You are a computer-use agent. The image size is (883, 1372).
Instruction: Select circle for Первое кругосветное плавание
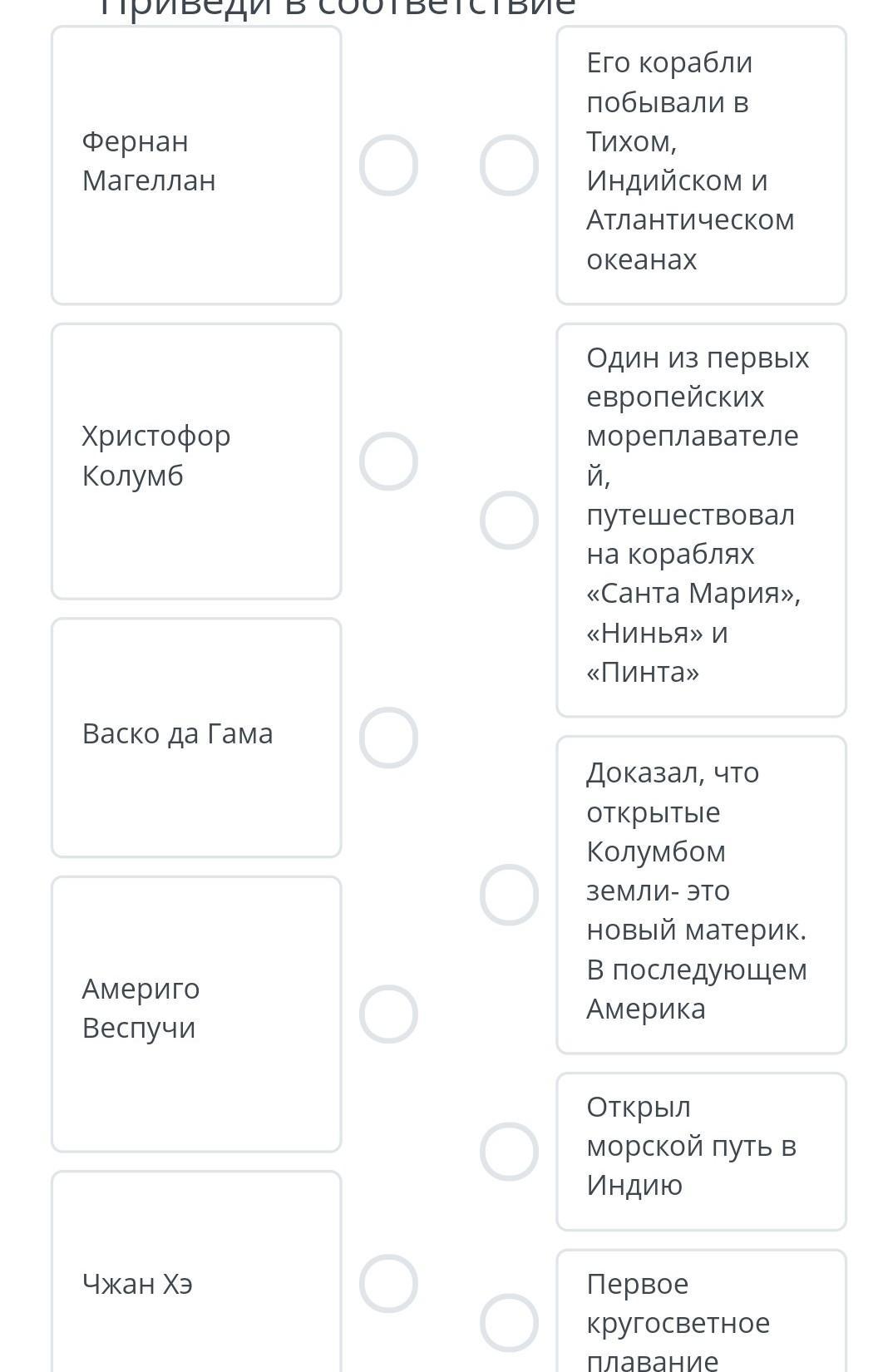point(509,1322)
